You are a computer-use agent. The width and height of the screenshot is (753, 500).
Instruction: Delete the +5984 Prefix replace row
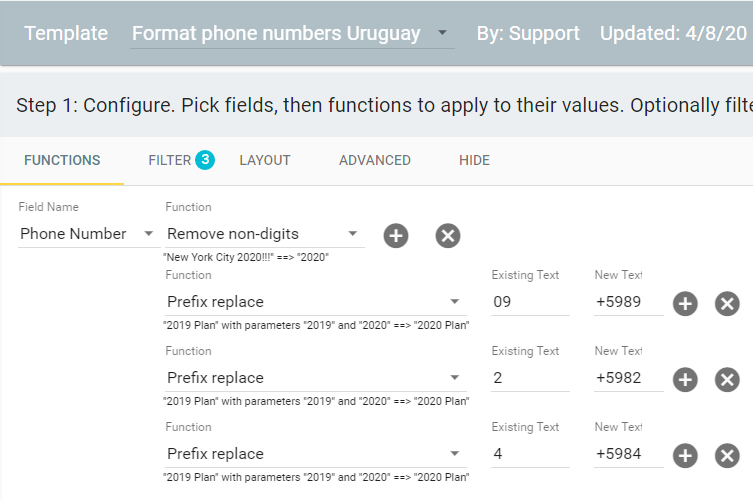tap(727, 455)
